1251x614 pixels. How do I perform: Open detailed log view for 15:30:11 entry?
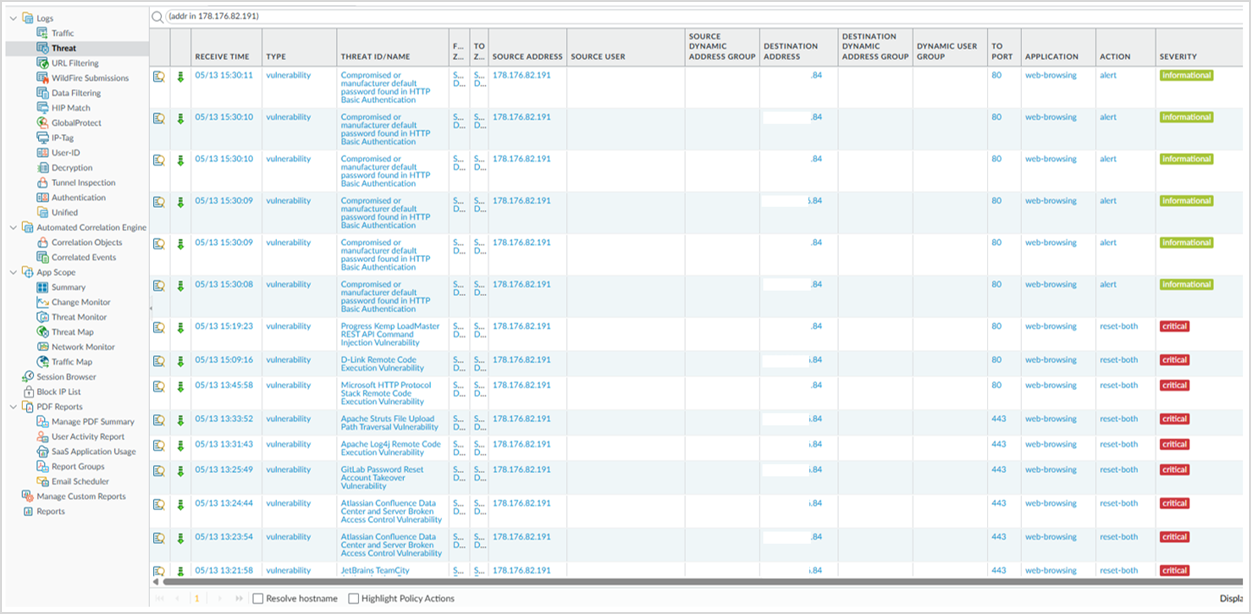(159, 76)
